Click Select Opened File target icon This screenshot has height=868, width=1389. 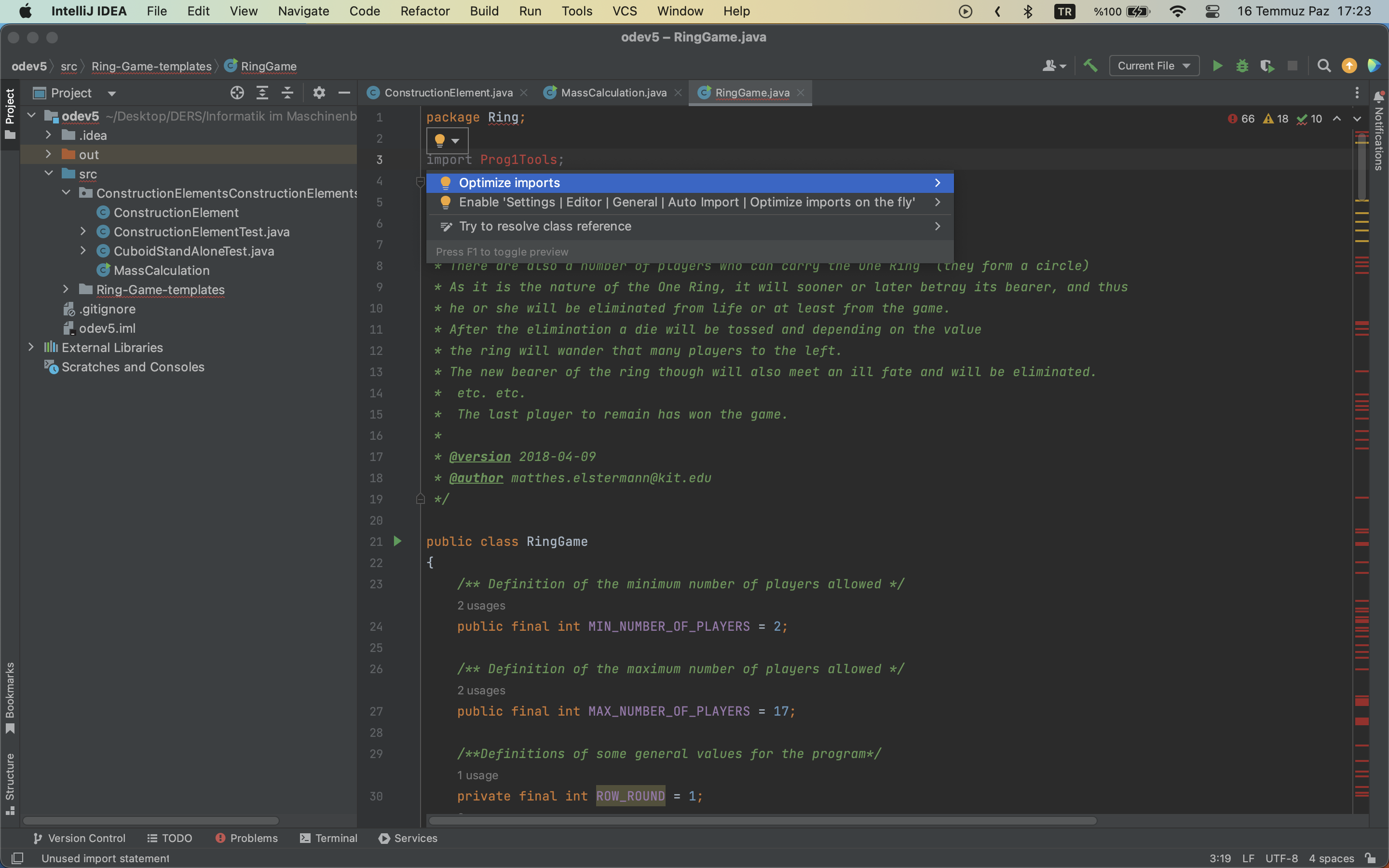click(237, 93)
